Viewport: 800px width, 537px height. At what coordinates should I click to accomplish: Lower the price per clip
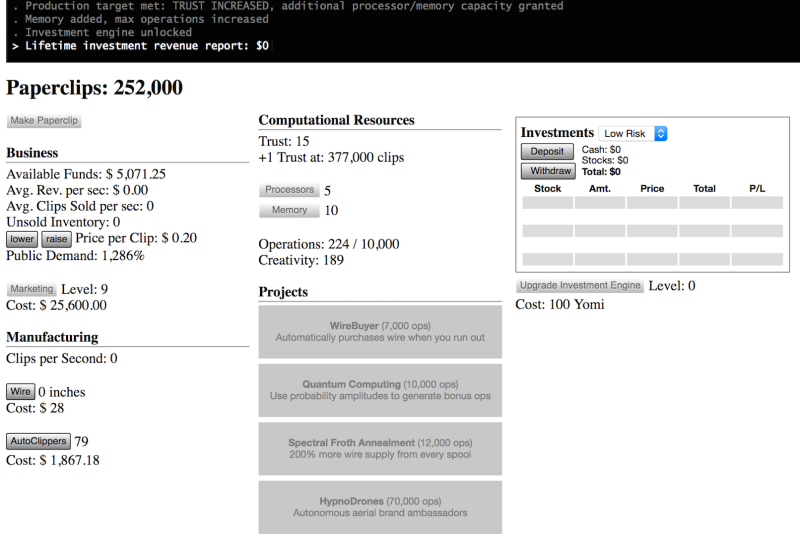22,239
